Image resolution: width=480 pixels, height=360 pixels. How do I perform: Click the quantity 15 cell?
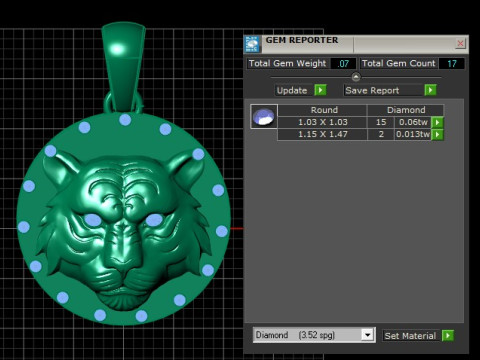(x=381, y=122)
